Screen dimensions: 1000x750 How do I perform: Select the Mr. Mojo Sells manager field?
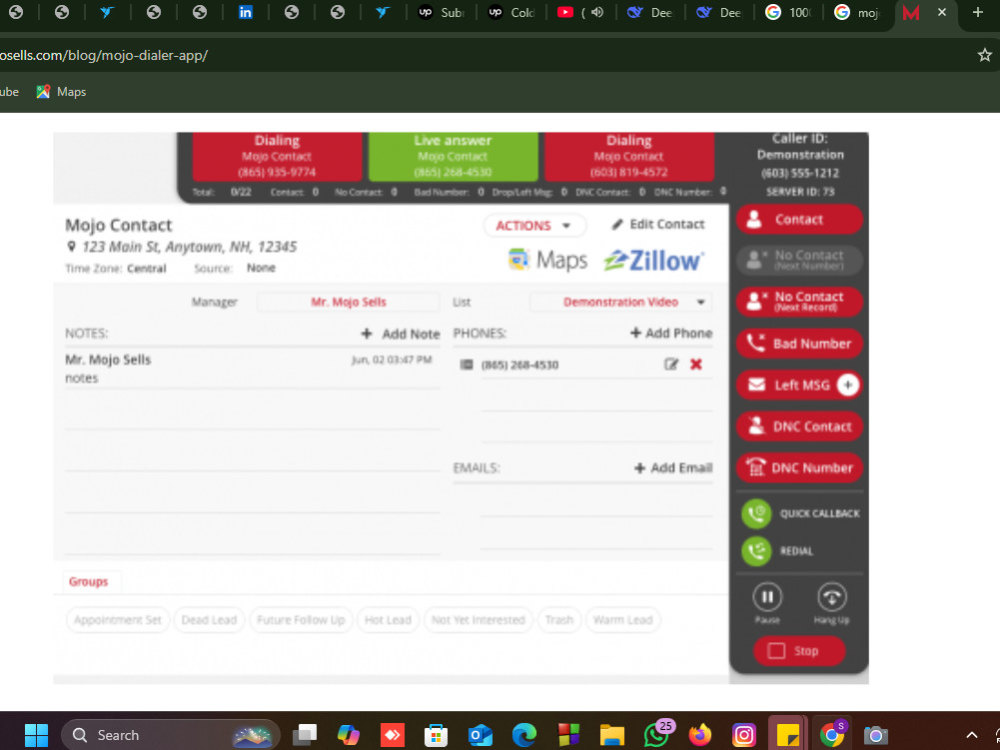pos(348,302)
